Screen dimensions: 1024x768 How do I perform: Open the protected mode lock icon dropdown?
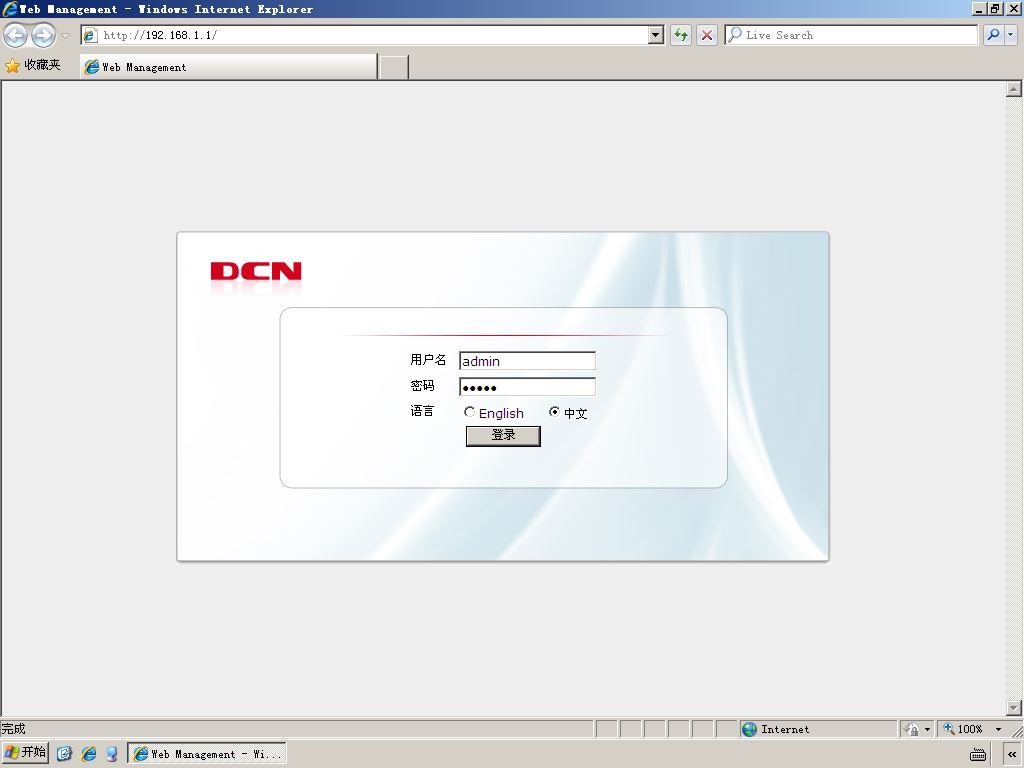tap(918, 729)
